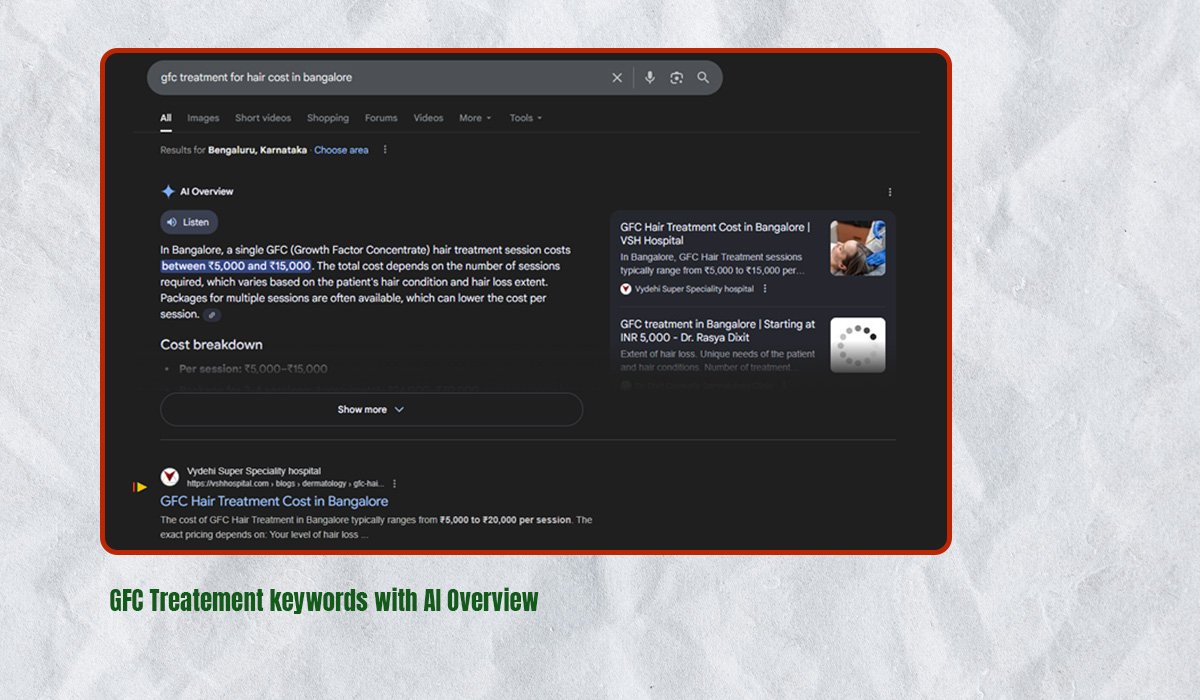Click the Choose area link
The height and width of the screenshot is (700, 1200).
[341, 150]
